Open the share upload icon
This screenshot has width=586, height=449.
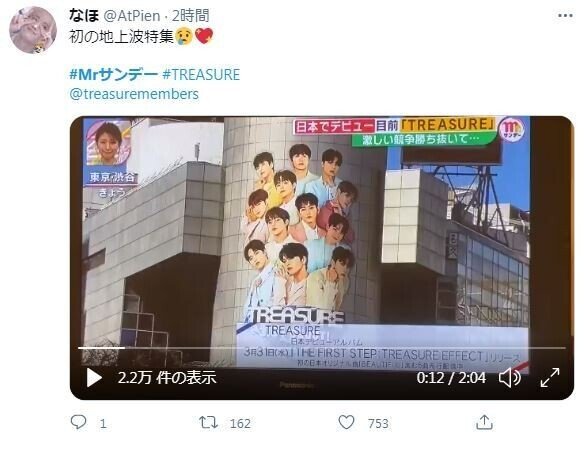[x=484, y=422]
